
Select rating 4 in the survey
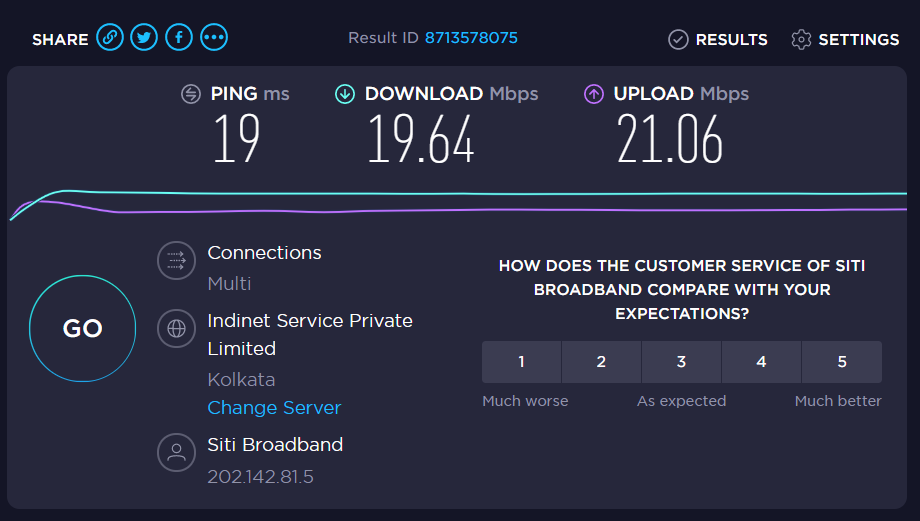(x=761, y=362)
